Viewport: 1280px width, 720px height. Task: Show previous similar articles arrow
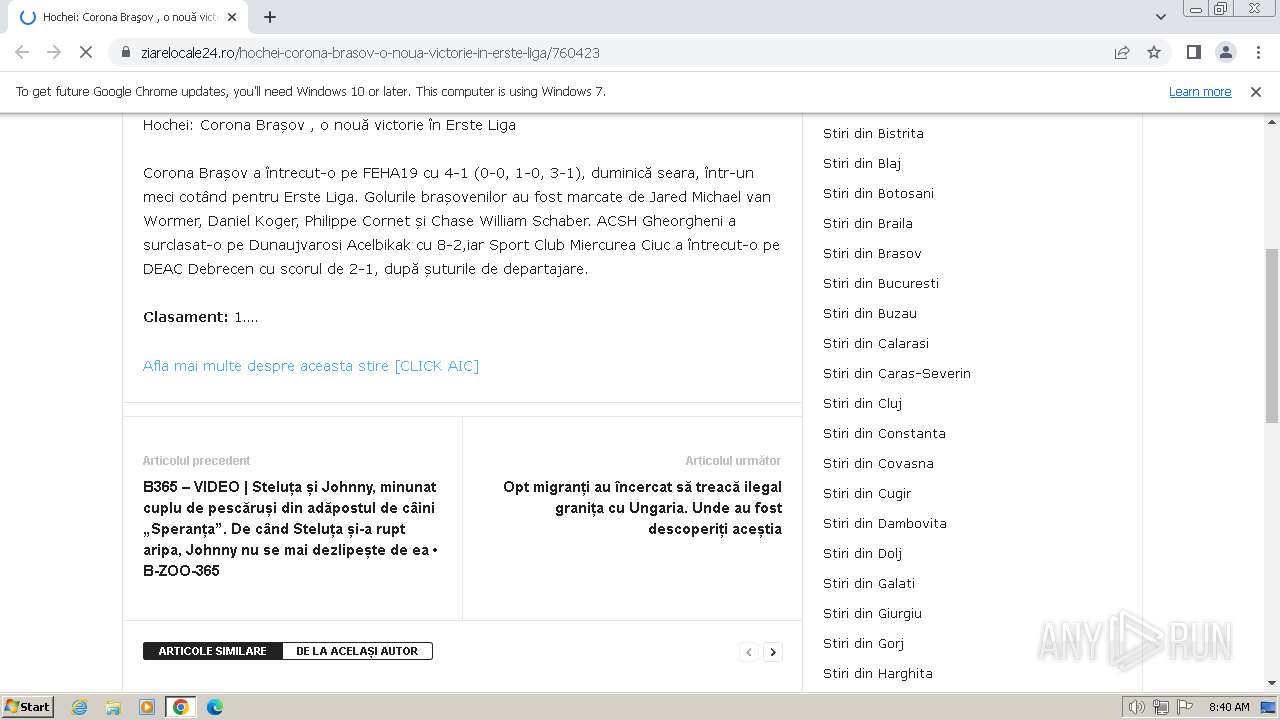(749, 652)
